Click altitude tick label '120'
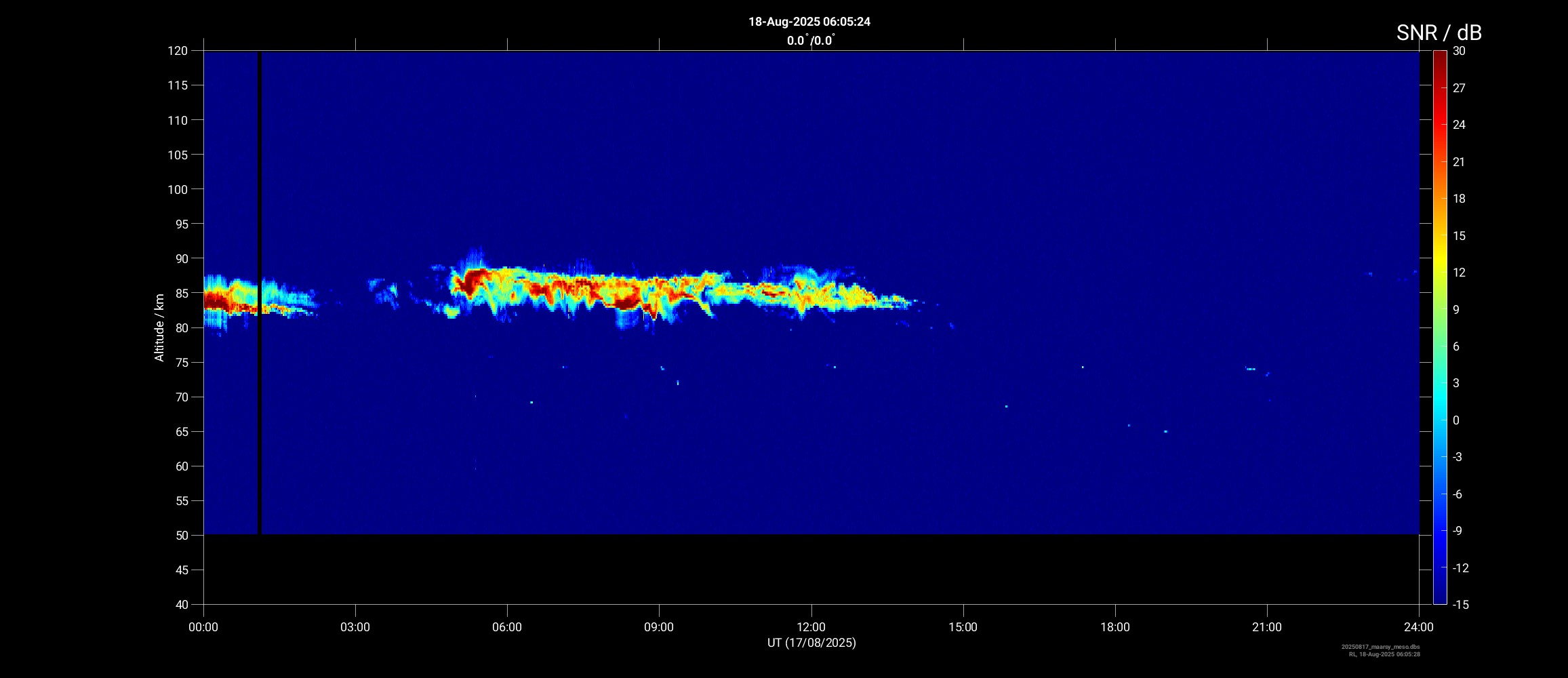The width and height of the screenshot is (1568, 678). coord(178,51)
